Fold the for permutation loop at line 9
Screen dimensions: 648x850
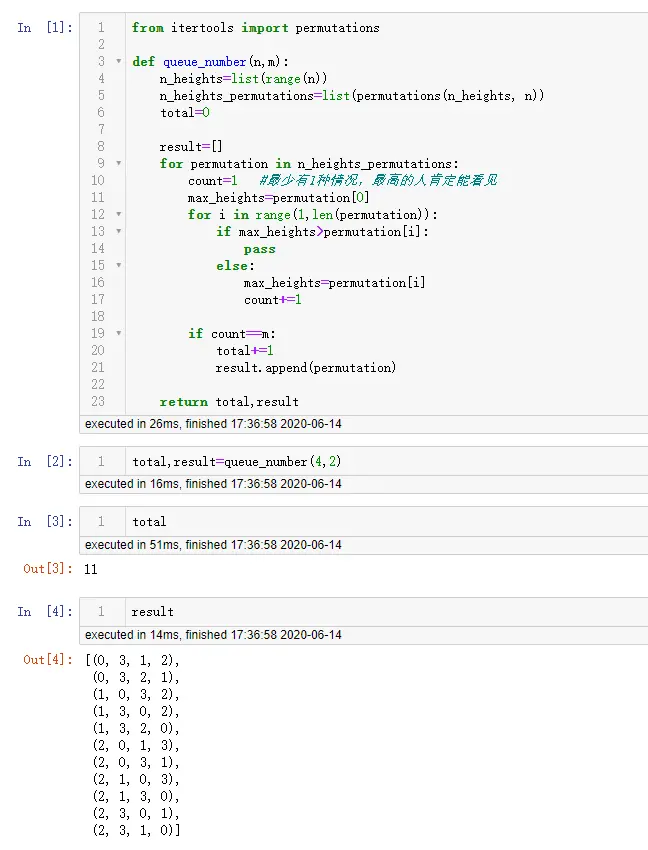[119, 164]
